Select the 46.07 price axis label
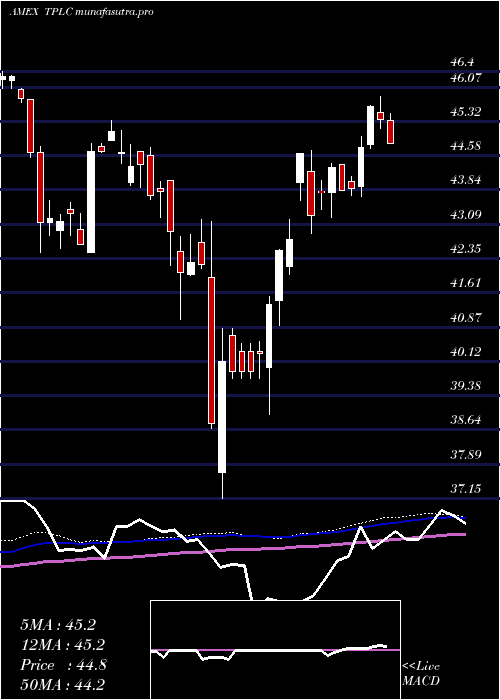 click(x=466, y=78)
